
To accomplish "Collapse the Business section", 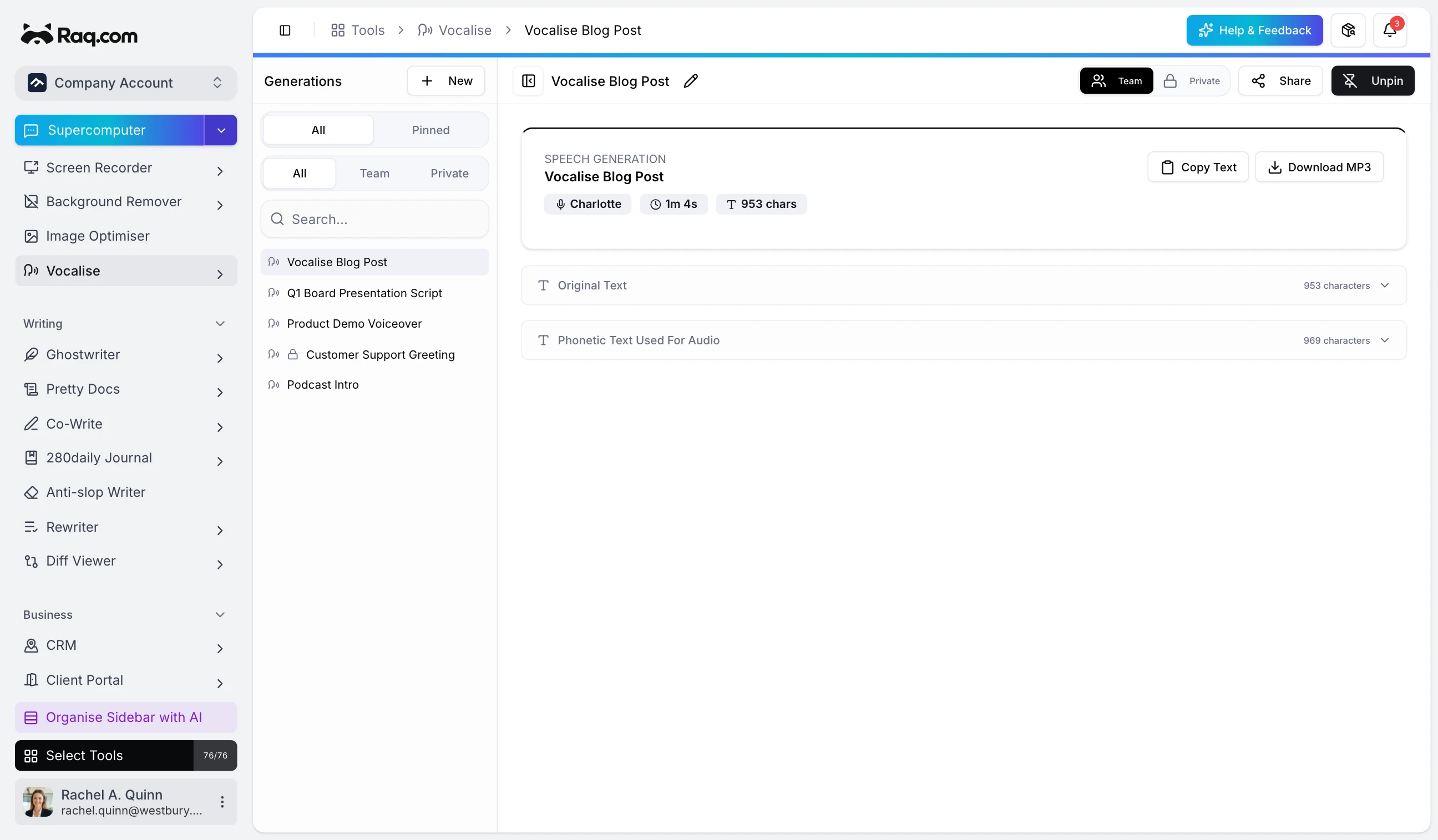I will click(x=125, y=615).
